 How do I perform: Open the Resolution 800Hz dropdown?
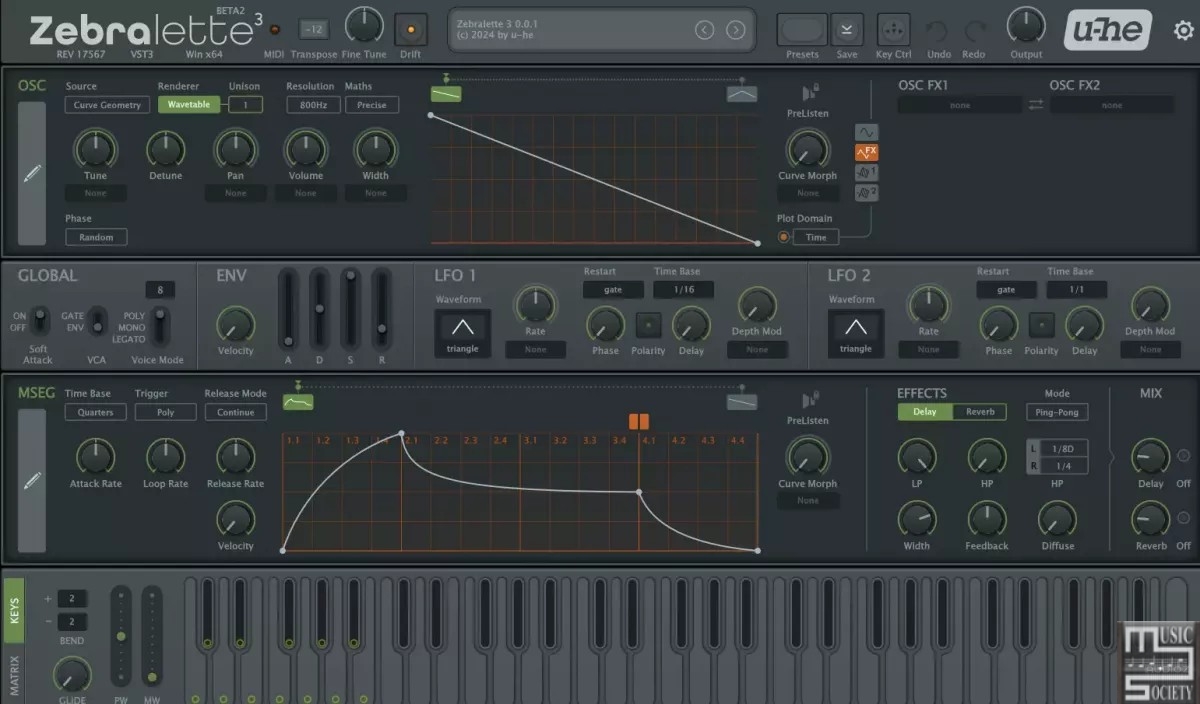tap(313, 105)
